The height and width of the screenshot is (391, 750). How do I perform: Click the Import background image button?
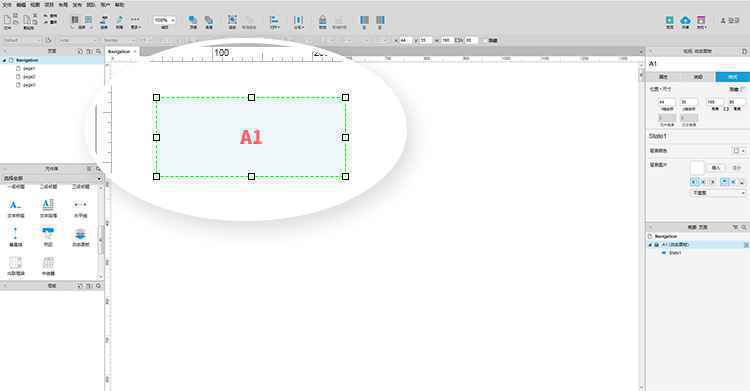click(716, 168)
